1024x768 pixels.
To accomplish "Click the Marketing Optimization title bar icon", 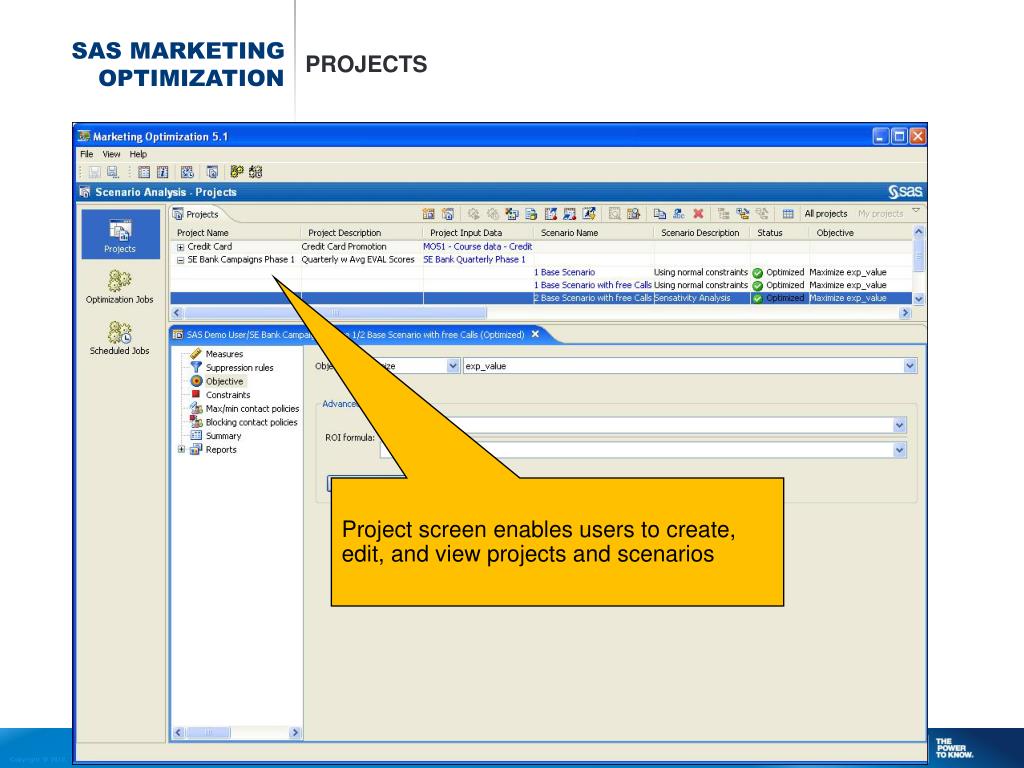I will pos(84,136).
